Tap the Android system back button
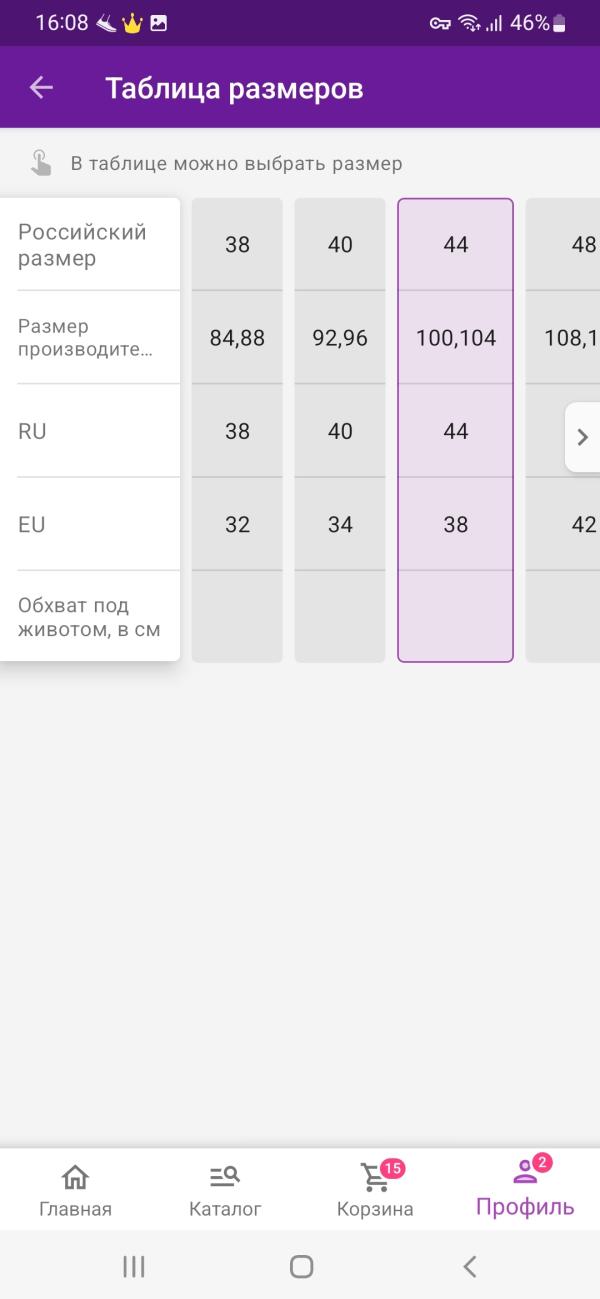The height and width of the screenshot is (1299, 600). click(469, 1266)
